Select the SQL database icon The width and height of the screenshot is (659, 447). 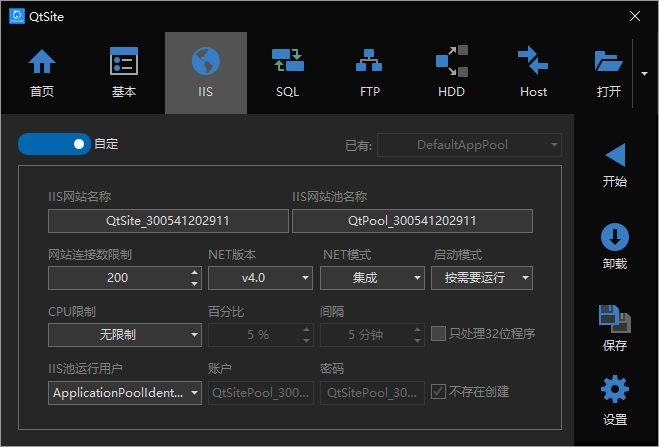tap(287, 62)
